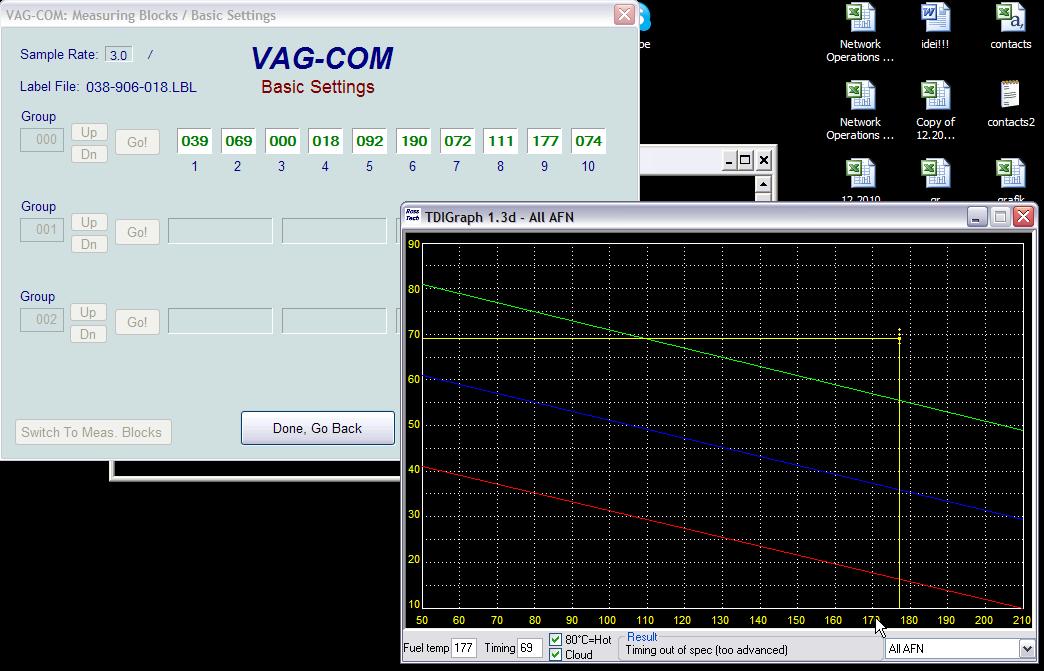Image resolution: width=1044 pixels, height=671 pixels.
Task: Click the Ross-Tech icon in TDIGraph title bar
Action: click(413, 217)
